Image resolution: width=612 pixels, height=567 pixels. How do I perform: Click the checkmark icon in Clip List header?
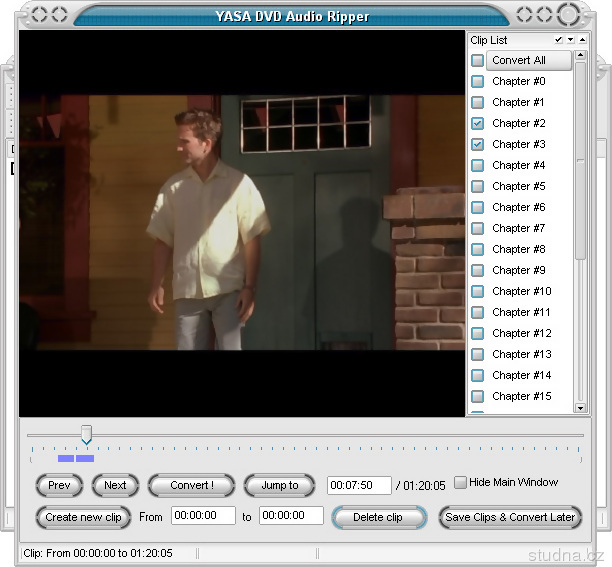559,40
